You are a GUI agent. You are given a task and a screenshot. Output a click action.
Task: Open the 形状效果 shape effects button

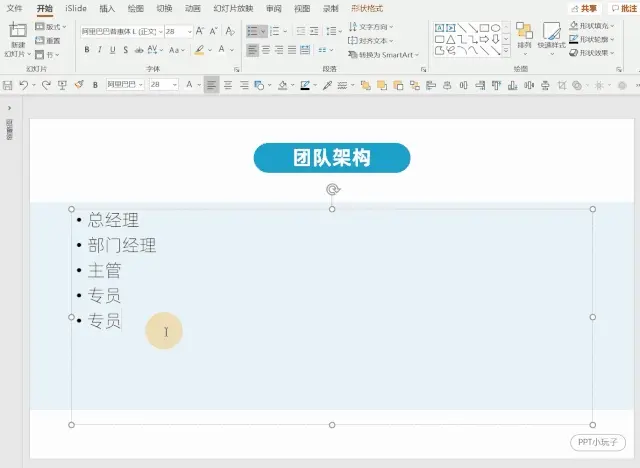tap(592, 53)
